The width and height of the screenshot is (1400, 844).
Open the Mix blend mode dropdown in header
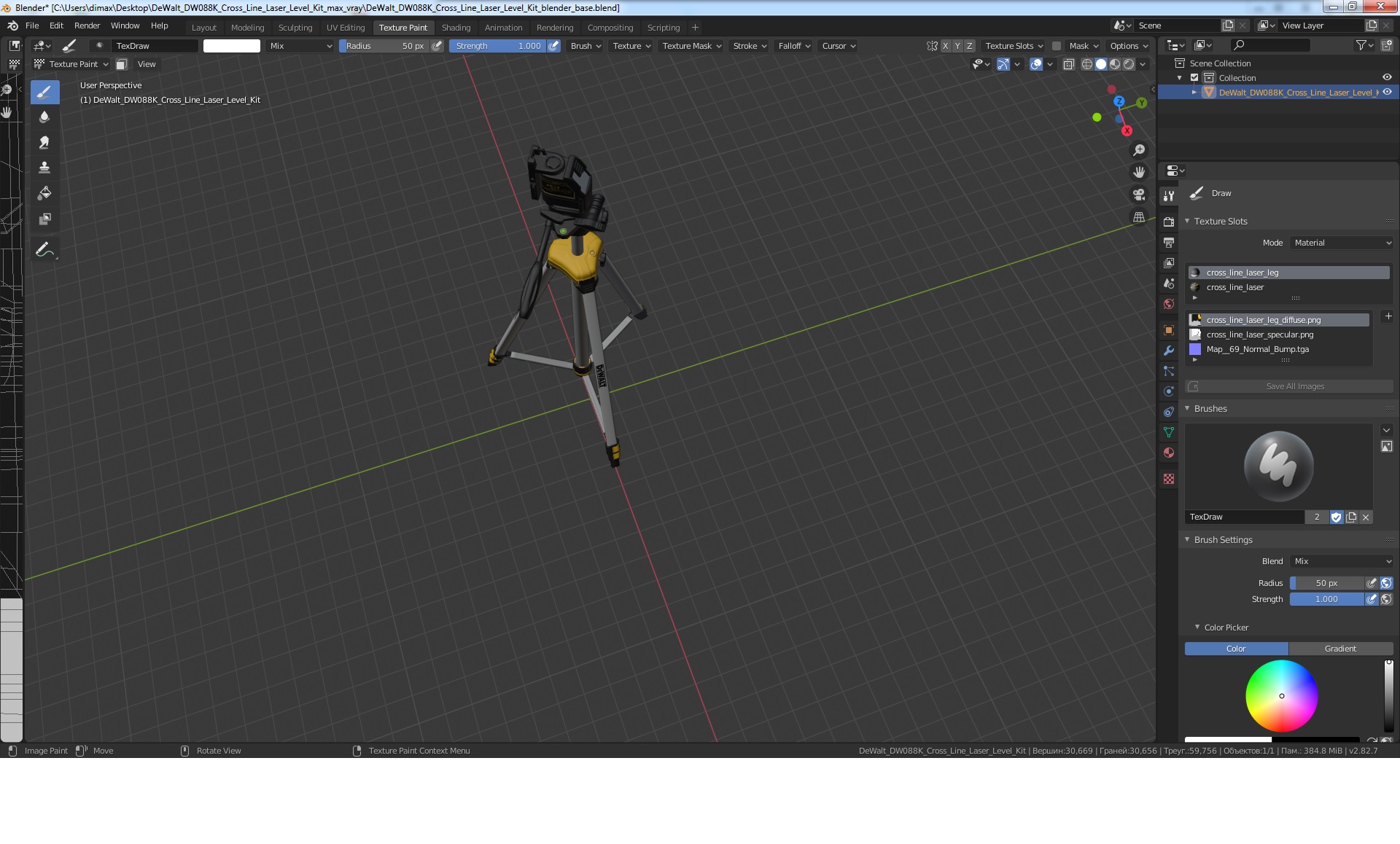click(300, 45)
